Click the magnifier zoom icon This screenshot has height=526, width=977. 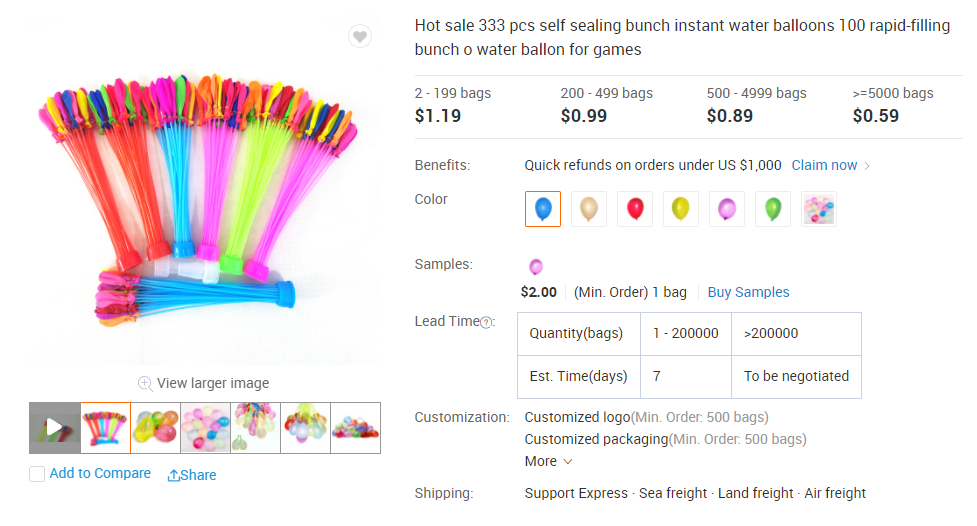click(x=145, y=383)
